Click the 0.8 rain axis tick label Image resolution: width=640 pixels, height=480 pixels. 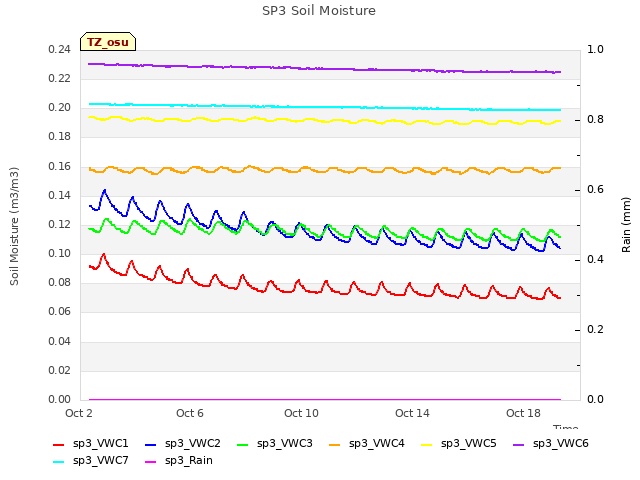click(x=595, y=120)
